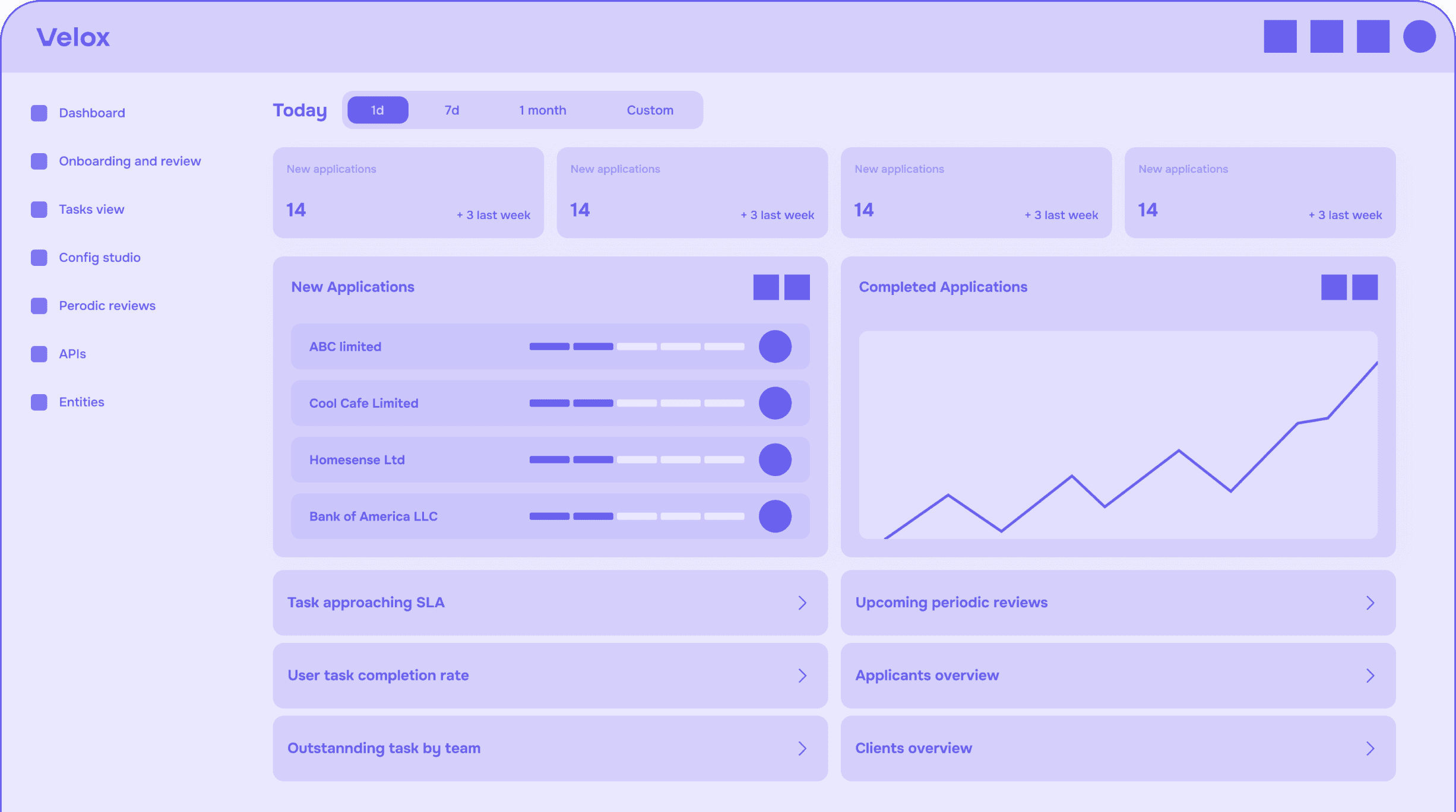
Task: Click the left square icon in New Applications panel
Action: [x=765, y=287]
